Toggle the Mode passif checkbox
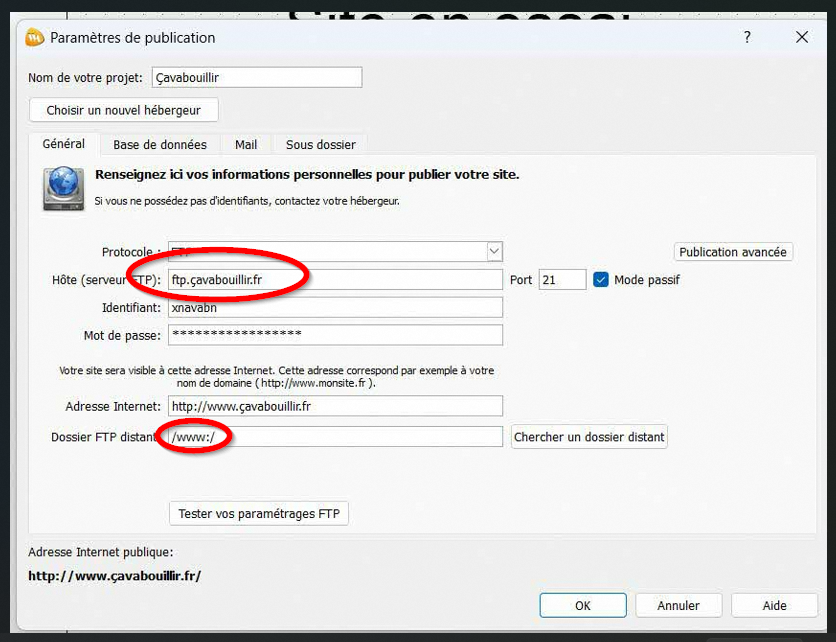This screenshot has height=642, width=836. [601, 280]
